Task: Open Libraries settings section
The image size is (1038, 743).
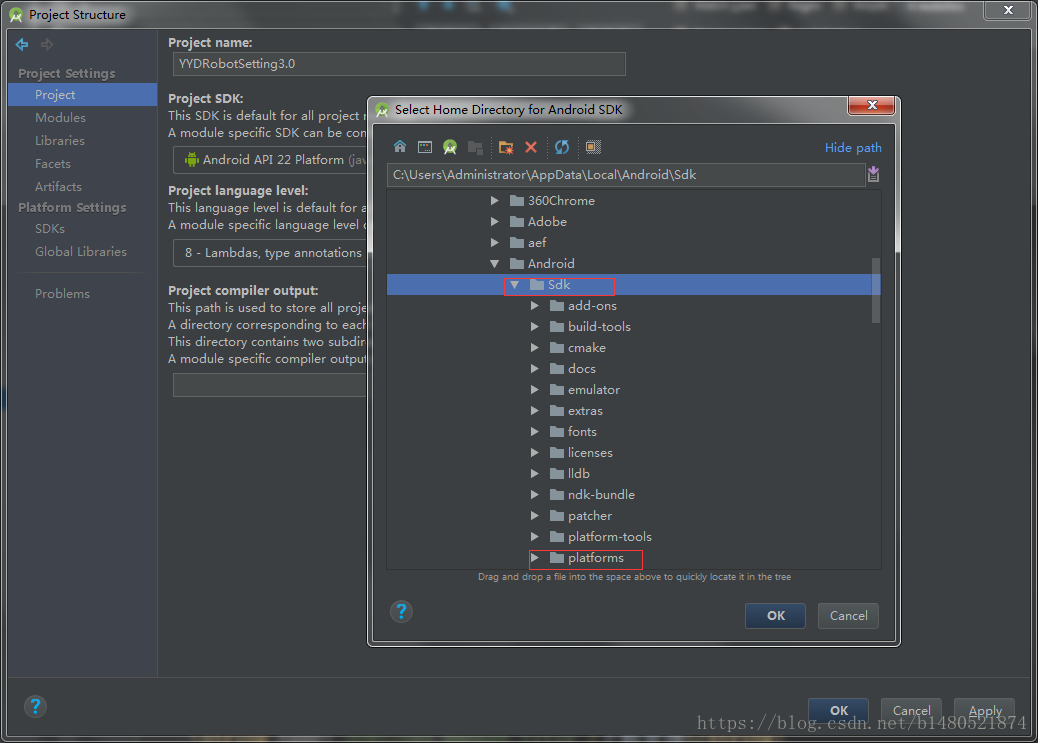Action: (60, 141)
